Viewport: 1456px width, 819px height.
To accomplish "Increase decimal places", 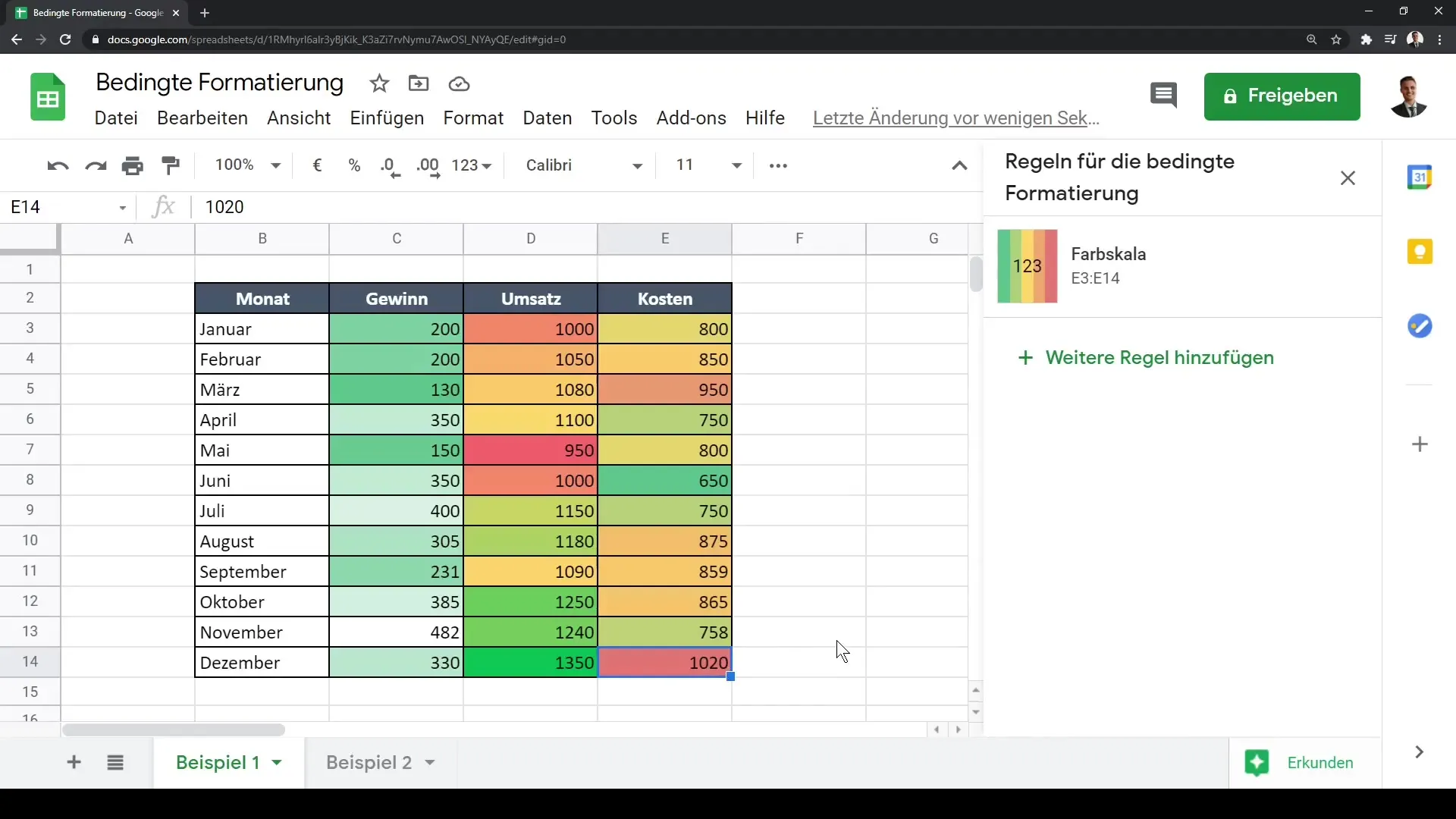I will tap(428, 167).
